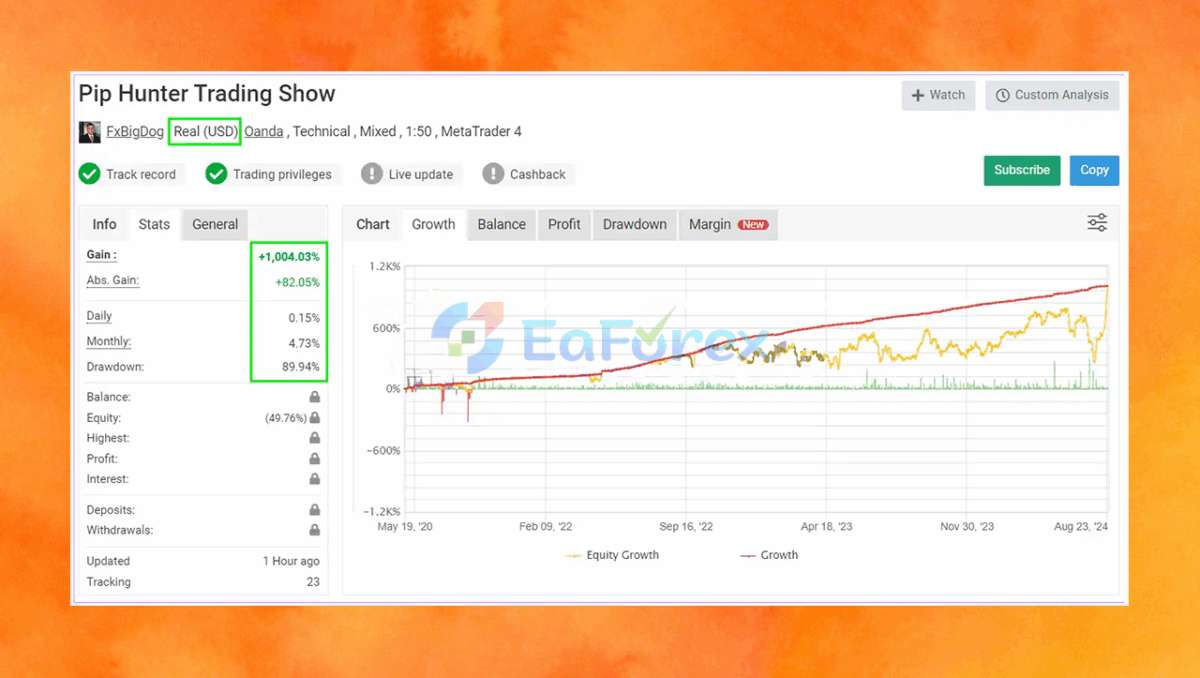Click the 89.94% drawdown value

click(x=300, y=367)
